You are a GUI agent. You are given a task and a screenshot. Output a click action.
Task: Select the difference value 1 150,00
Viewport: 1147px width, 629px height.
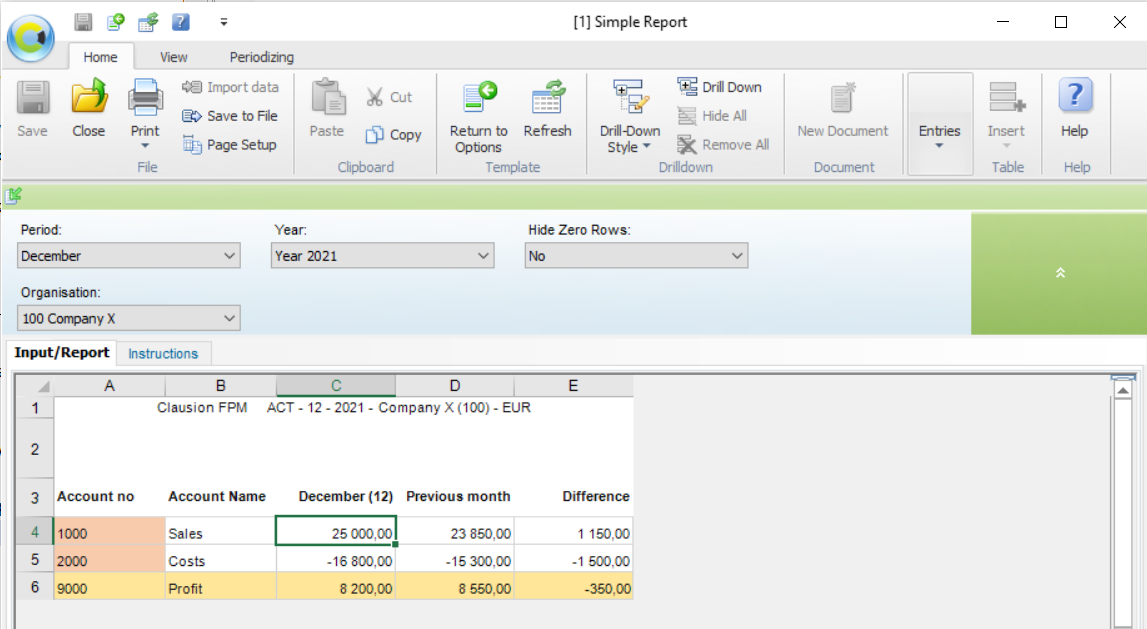[x=573, y=532]
